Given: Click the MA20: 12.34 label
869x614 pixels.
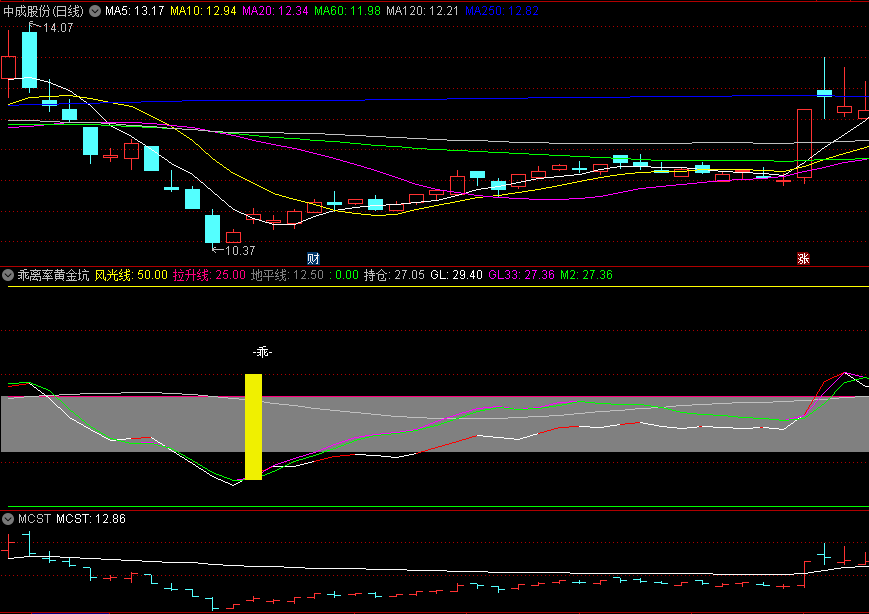Looking at the screenshot, I should [x=275, y=11].
